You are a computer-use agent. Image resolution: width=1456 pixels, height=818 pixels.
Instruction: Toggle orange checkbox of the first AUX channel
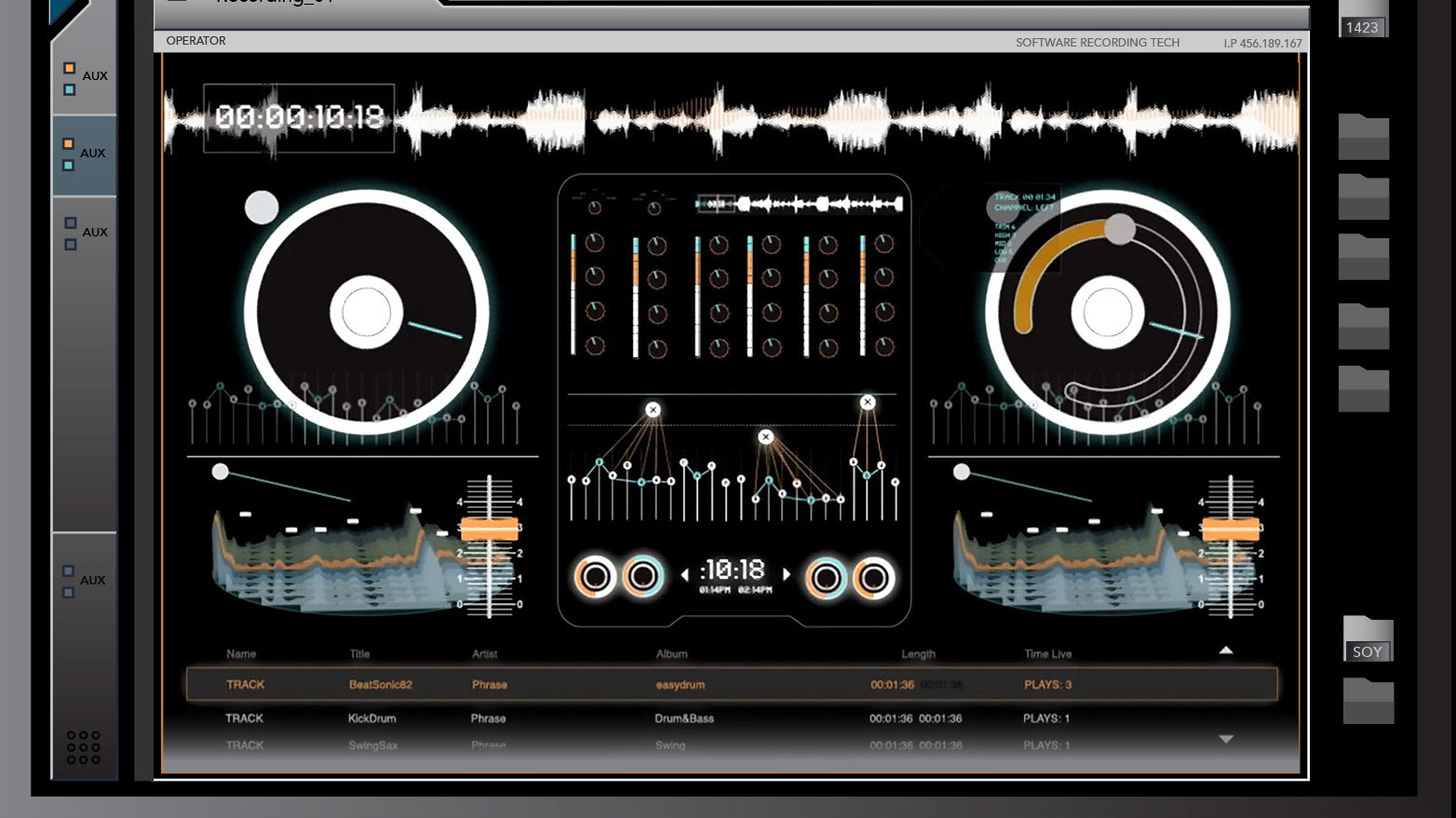69,68
